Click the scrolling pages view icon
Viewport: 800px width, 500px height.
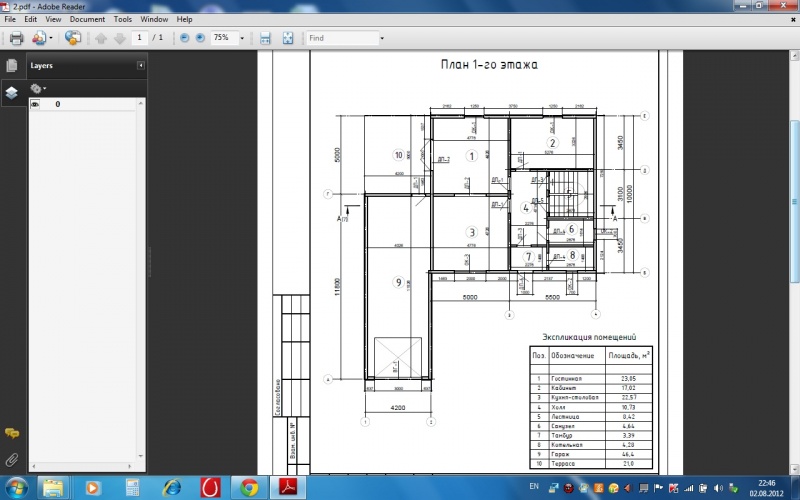265,38
